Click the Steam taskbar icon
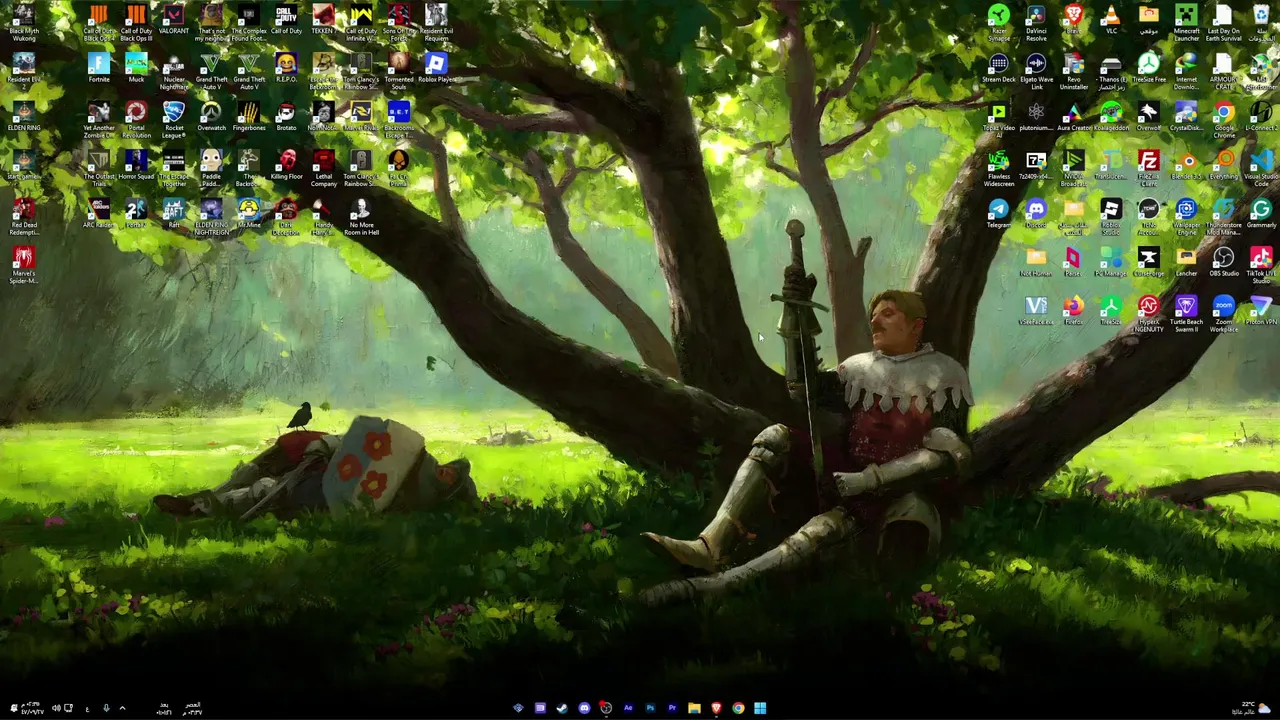The image size is (1280, 720). click(562, 708)
